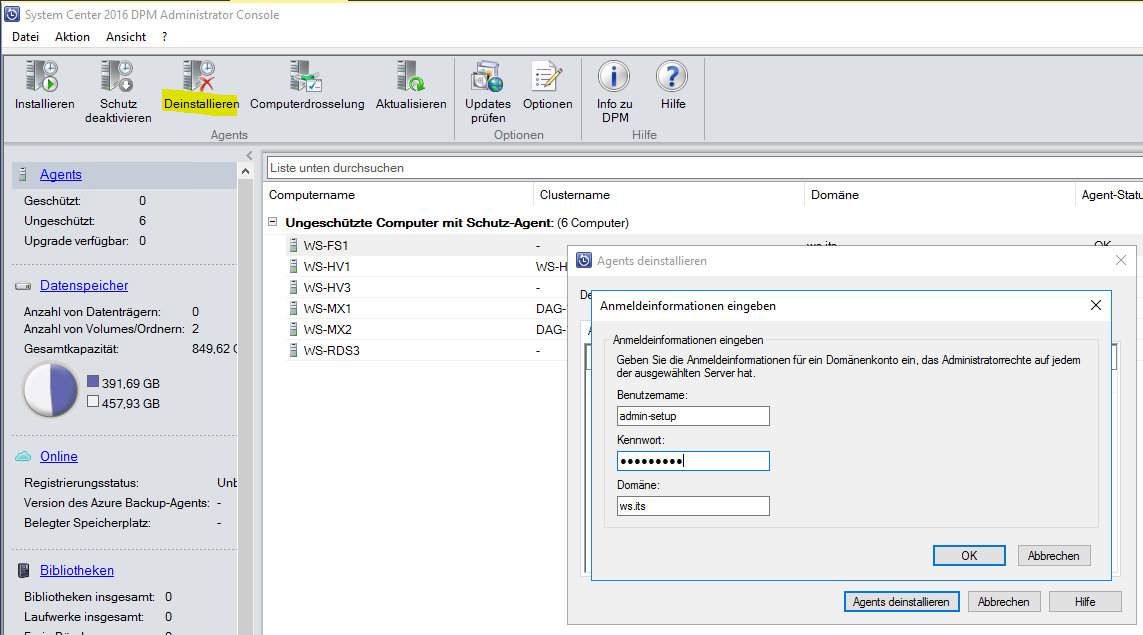Screen dimensions: 1143x635
Task: Select the WS-RDS3 computer name
Action: [x=332, y=351]
